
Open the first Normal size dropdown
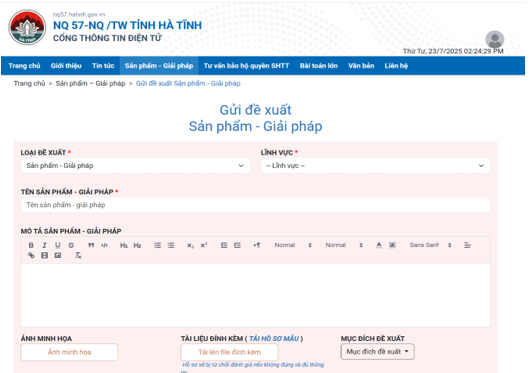pyautogui.click(x=293, y=245)
